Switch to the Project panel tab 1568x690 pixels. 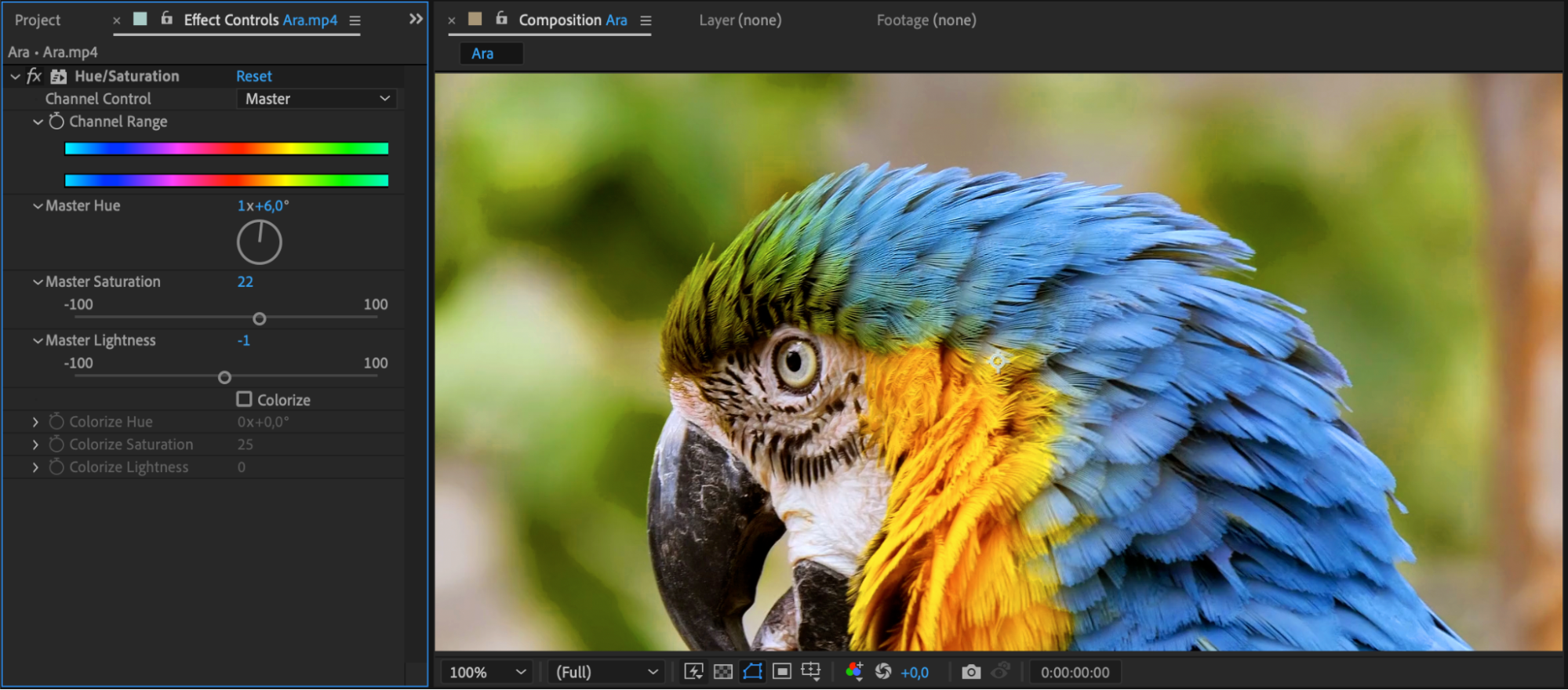coord(38,20)
